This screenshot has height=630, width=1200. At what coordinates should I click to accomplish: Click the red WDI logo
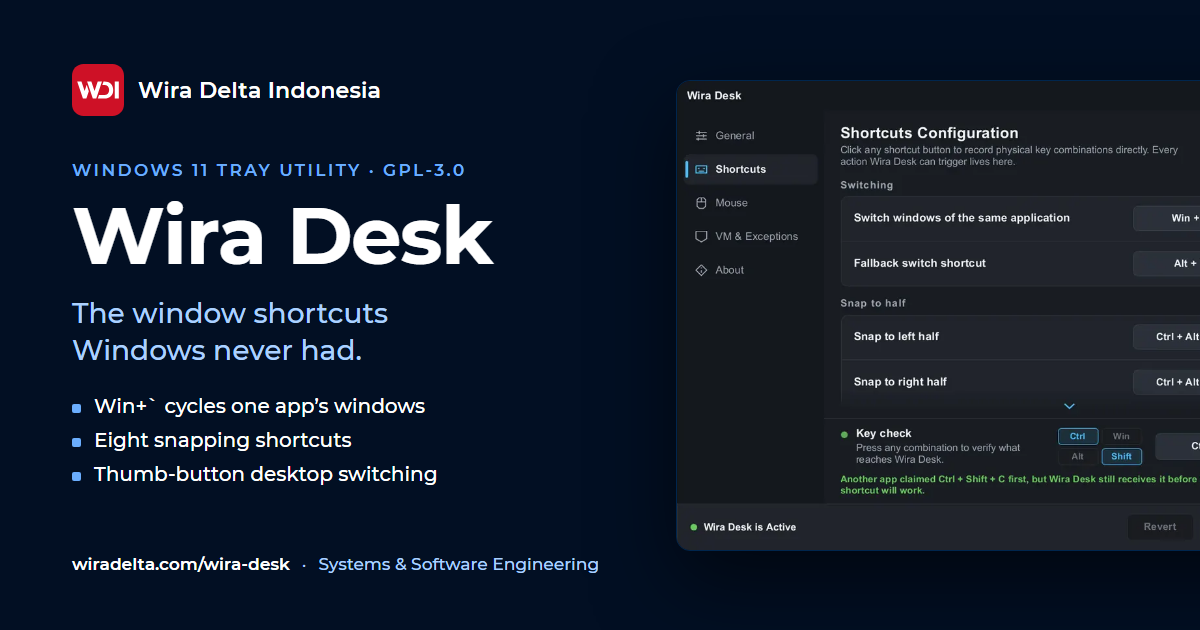98,90
